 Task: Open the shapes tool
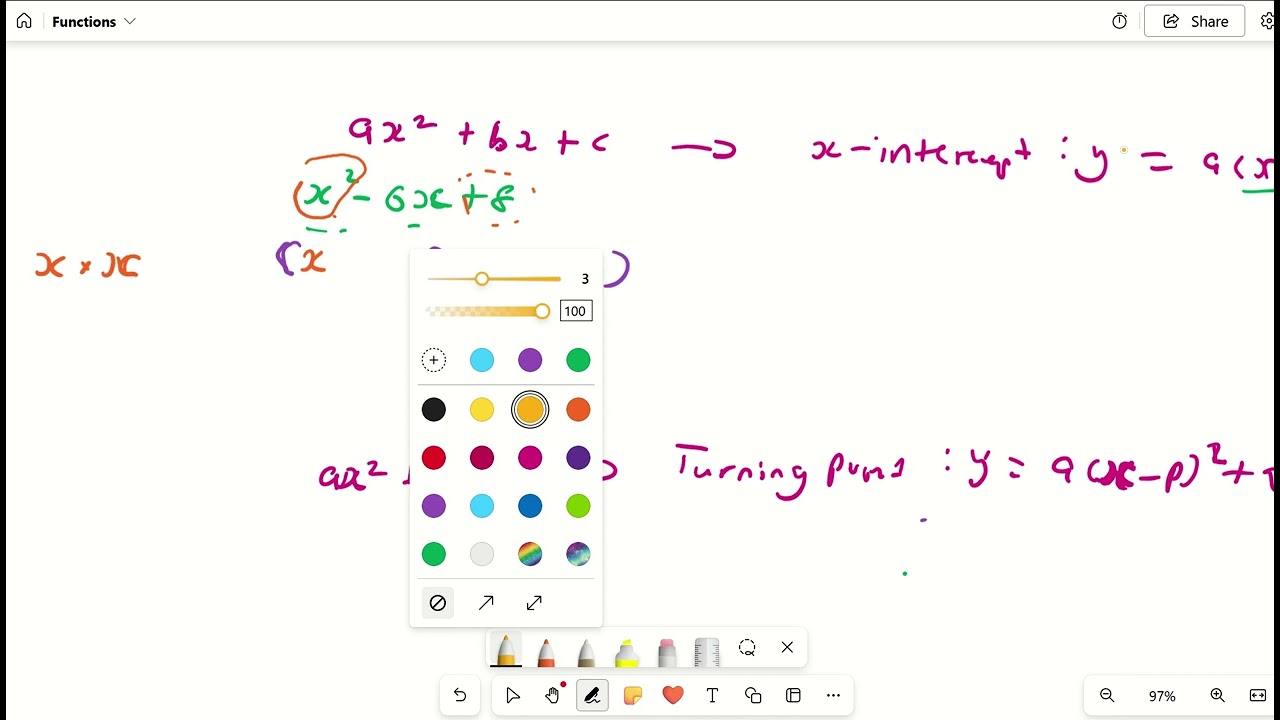[x=753, y=695]
